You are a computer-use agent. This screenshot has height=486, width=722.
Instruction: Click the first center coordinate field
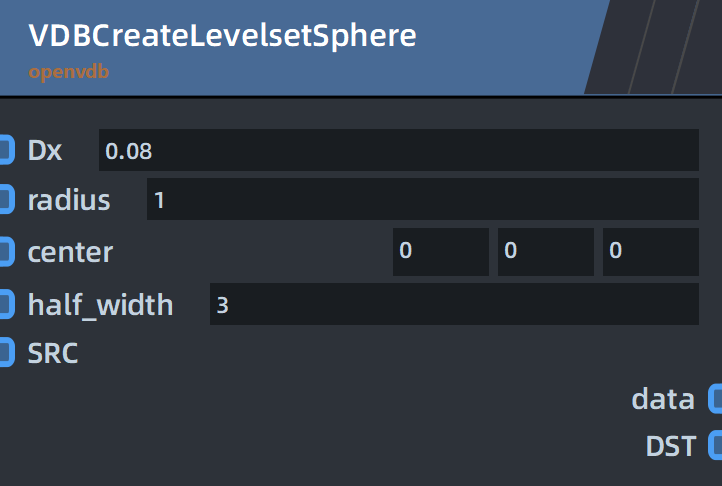pos(441,252)
